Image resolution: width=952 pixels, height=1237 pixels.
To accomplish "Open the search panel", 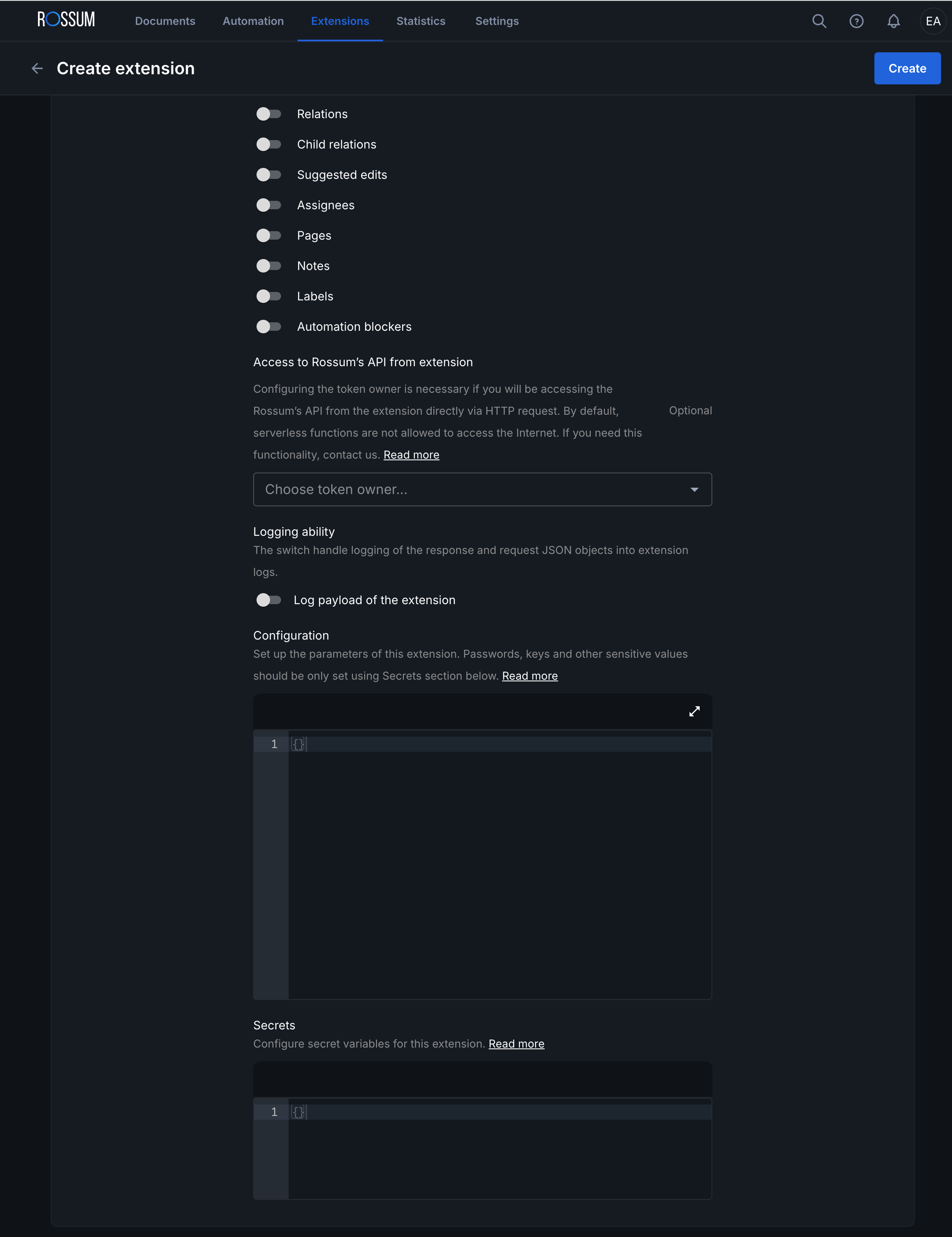I will (819, 22).
